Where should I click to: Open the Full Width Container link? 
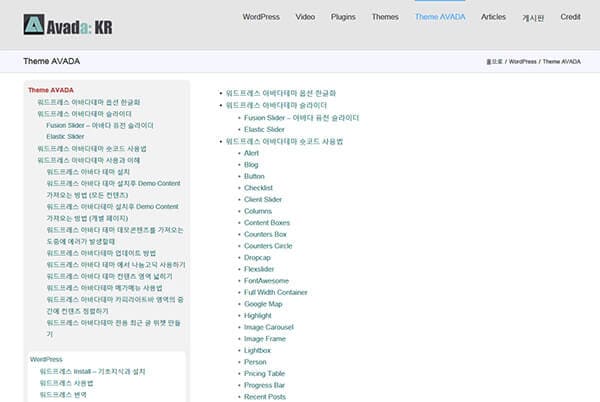click(x=276, y=292)
